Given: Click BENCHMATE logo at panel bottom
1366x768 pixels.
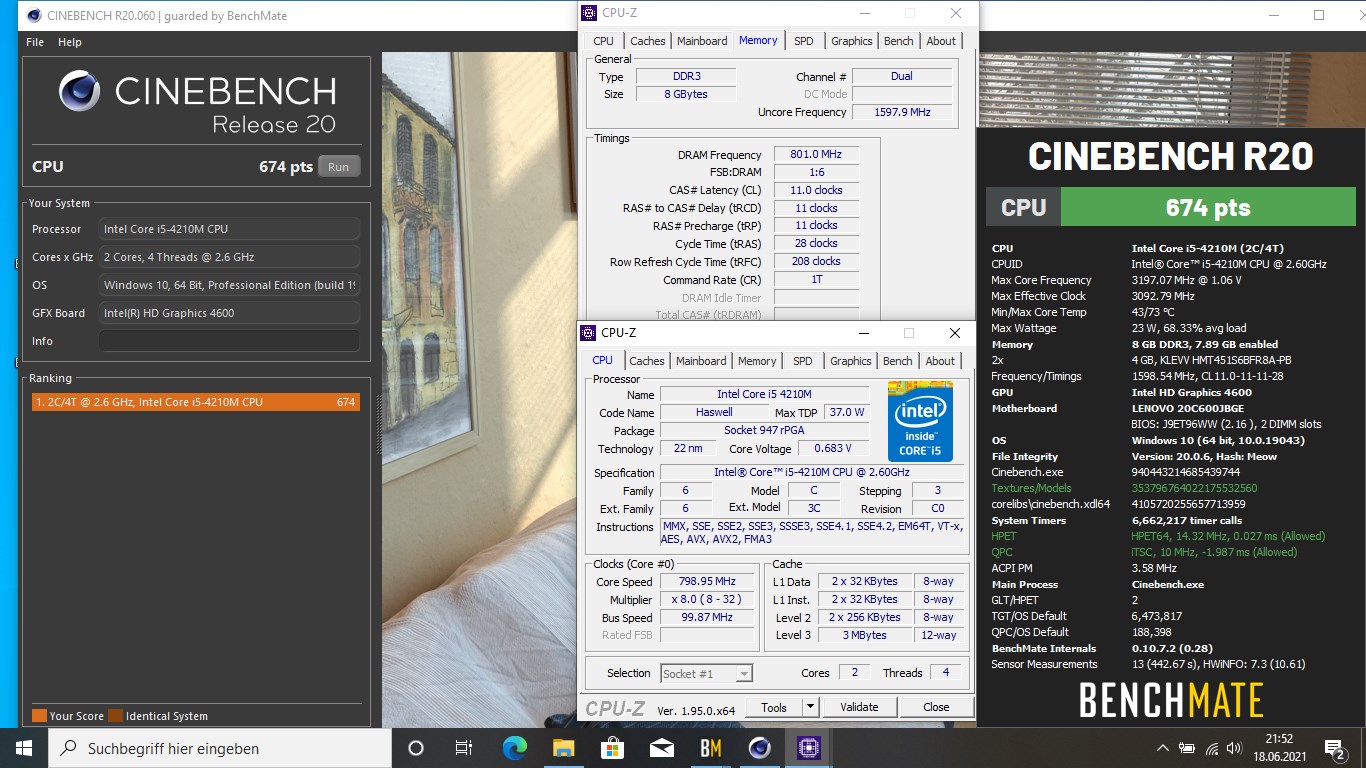Looking at the screenshot, I should coord(1171,700).
